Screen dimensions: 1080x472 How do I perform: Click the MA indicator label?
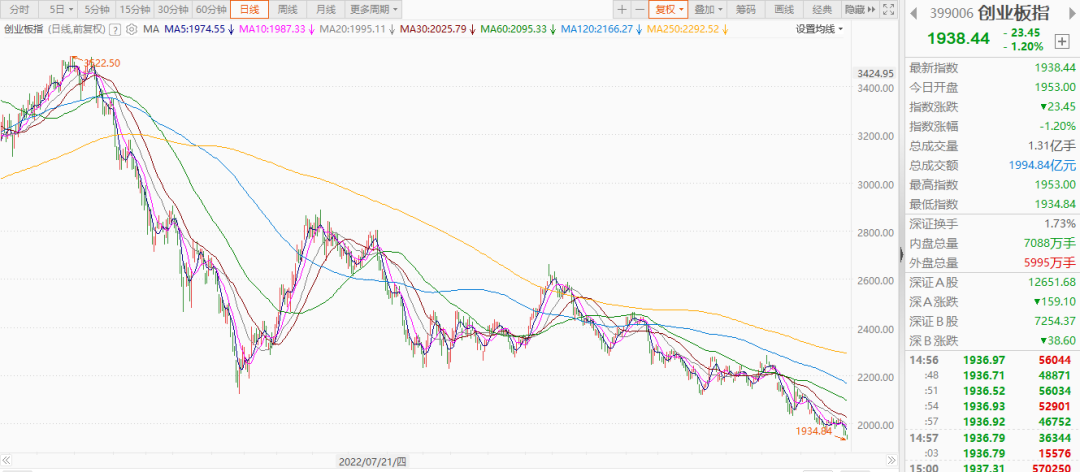152,29
